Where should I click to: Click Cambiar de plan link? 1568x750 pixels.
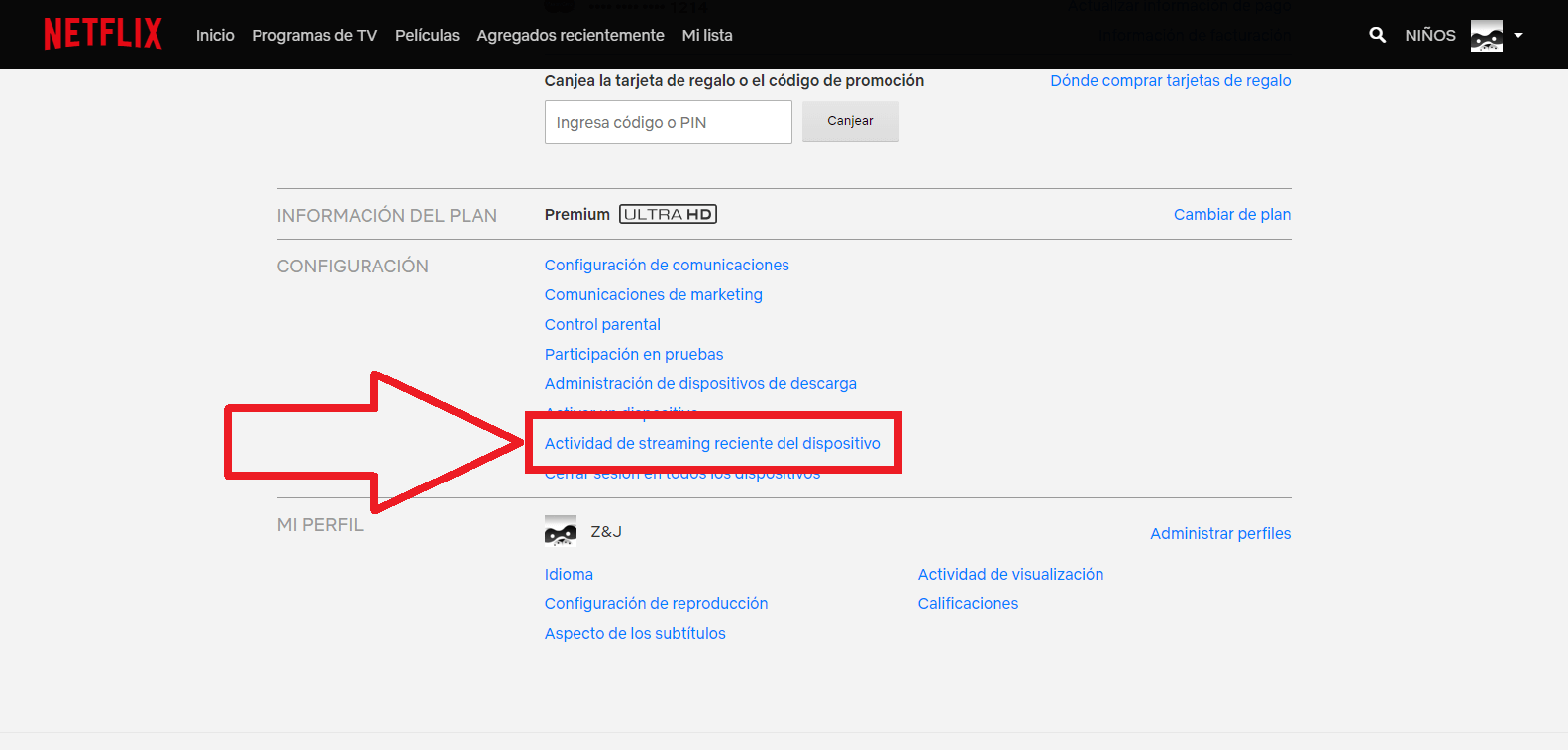(1232, 215)
